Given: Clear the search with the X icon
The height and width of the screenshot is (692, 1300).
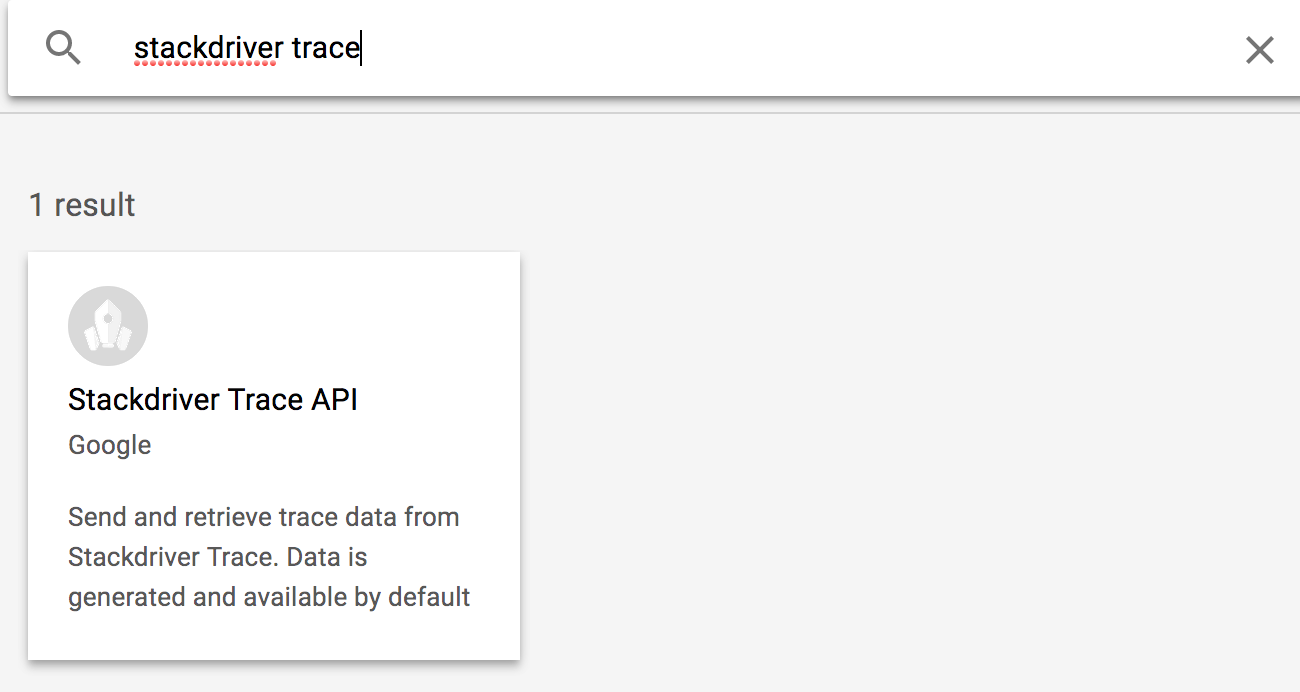Looking at the screenshot, I should tap(1259, 49).
